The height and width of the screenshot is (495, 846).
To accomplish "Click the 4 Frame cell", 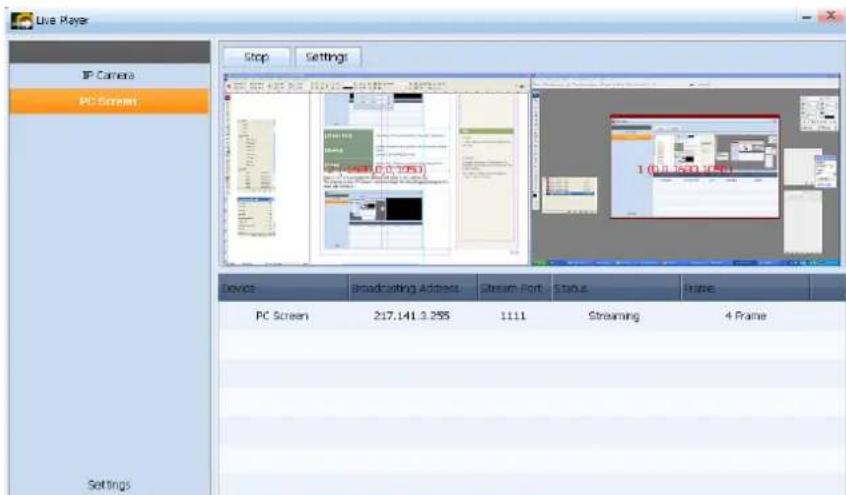I will point(745,316).
